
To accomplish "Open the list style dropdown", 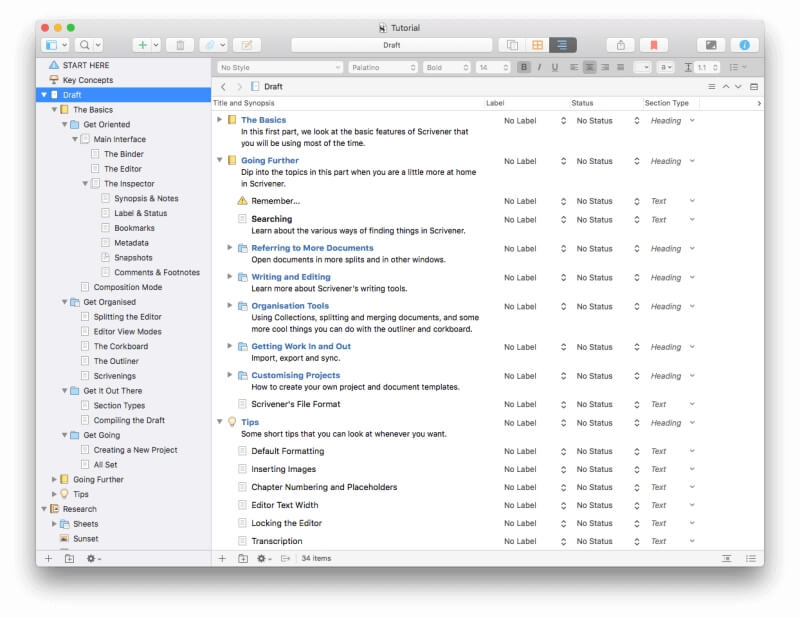I will tap(738, 67).
